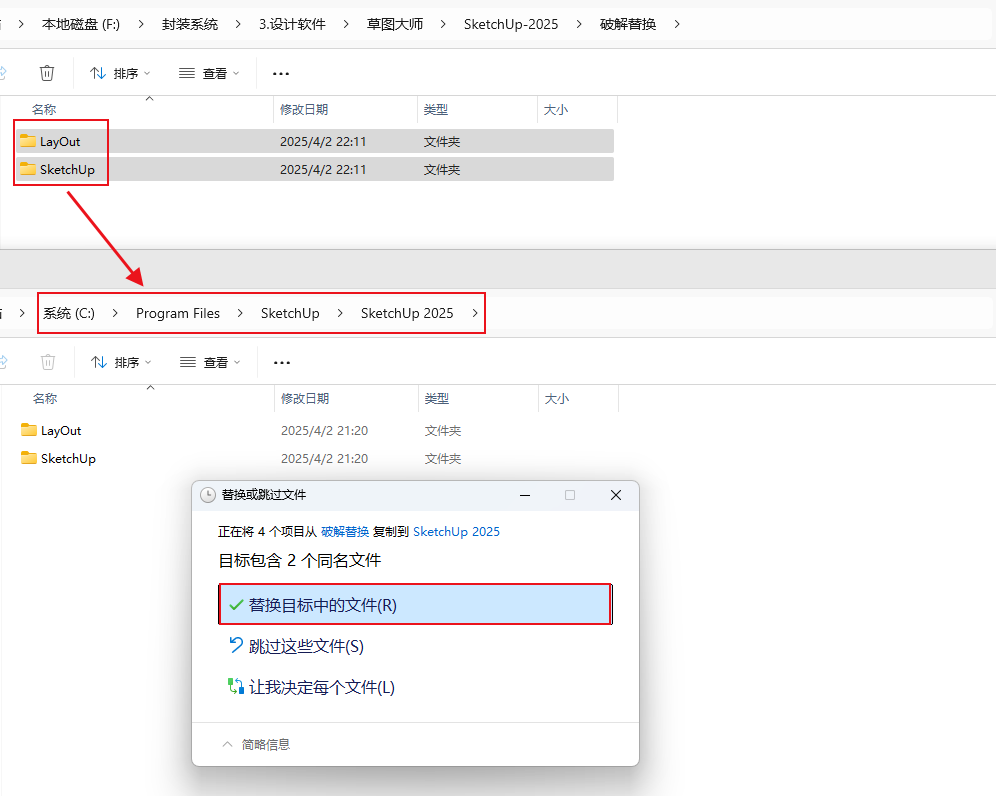Click the 目标包含 2 个同名文件 message
Image resolution: width=996 pixels, height=796 pixels.
(300, 560)
